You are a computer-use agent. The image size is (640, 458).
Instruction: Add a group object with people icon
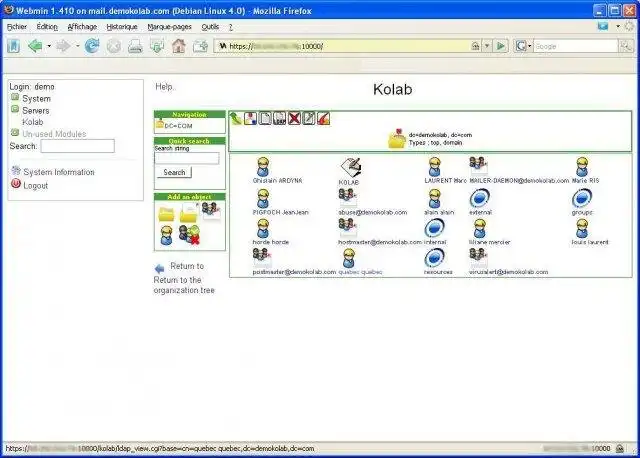tap(211, 210)
